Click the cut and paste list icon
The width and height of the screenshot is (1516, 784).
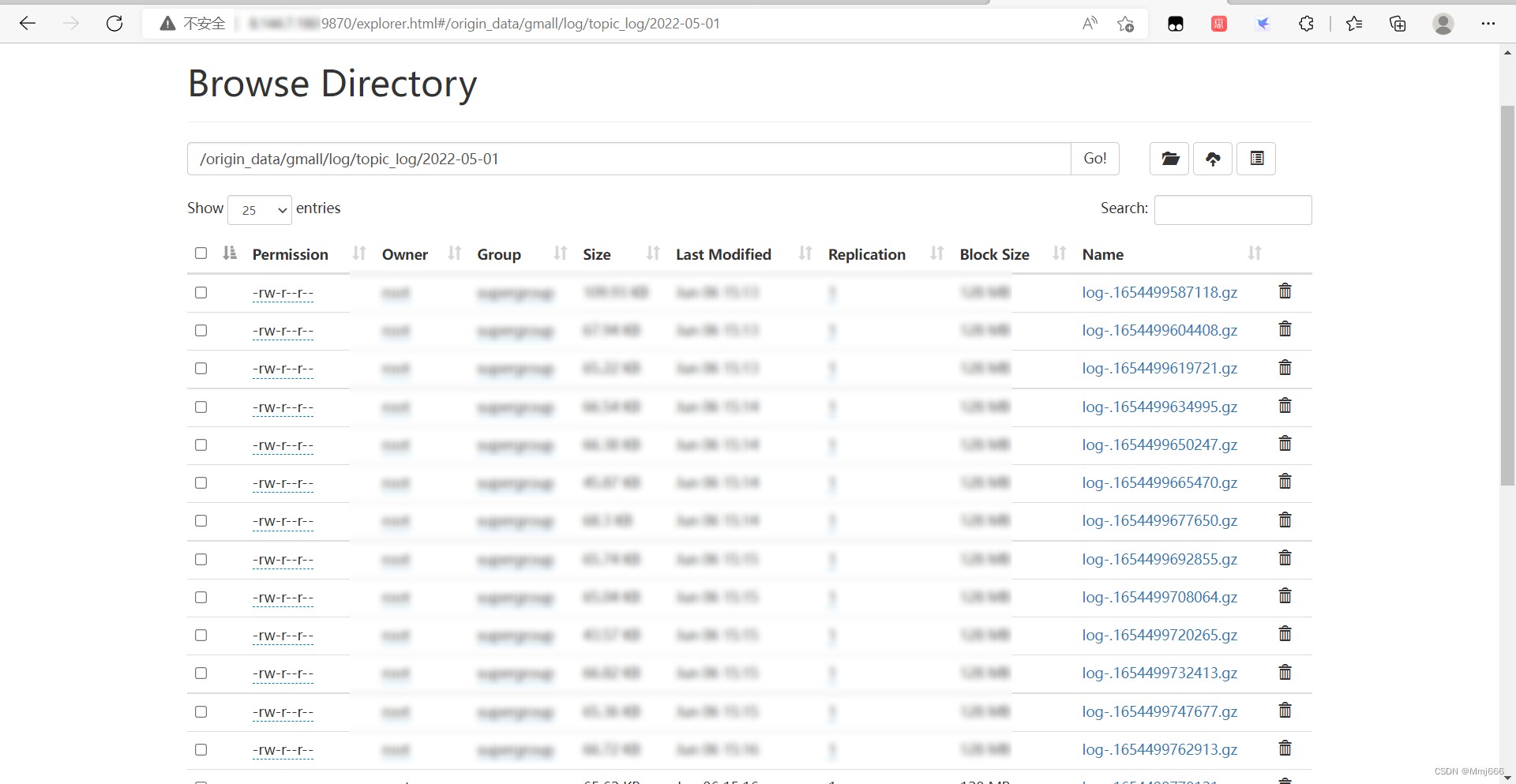(1256, 159)
